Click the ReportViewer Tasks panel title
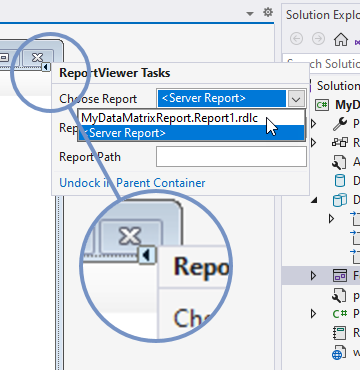Image resolution: width=360 pixels, height=370 pixels. (x=115, y=73)
